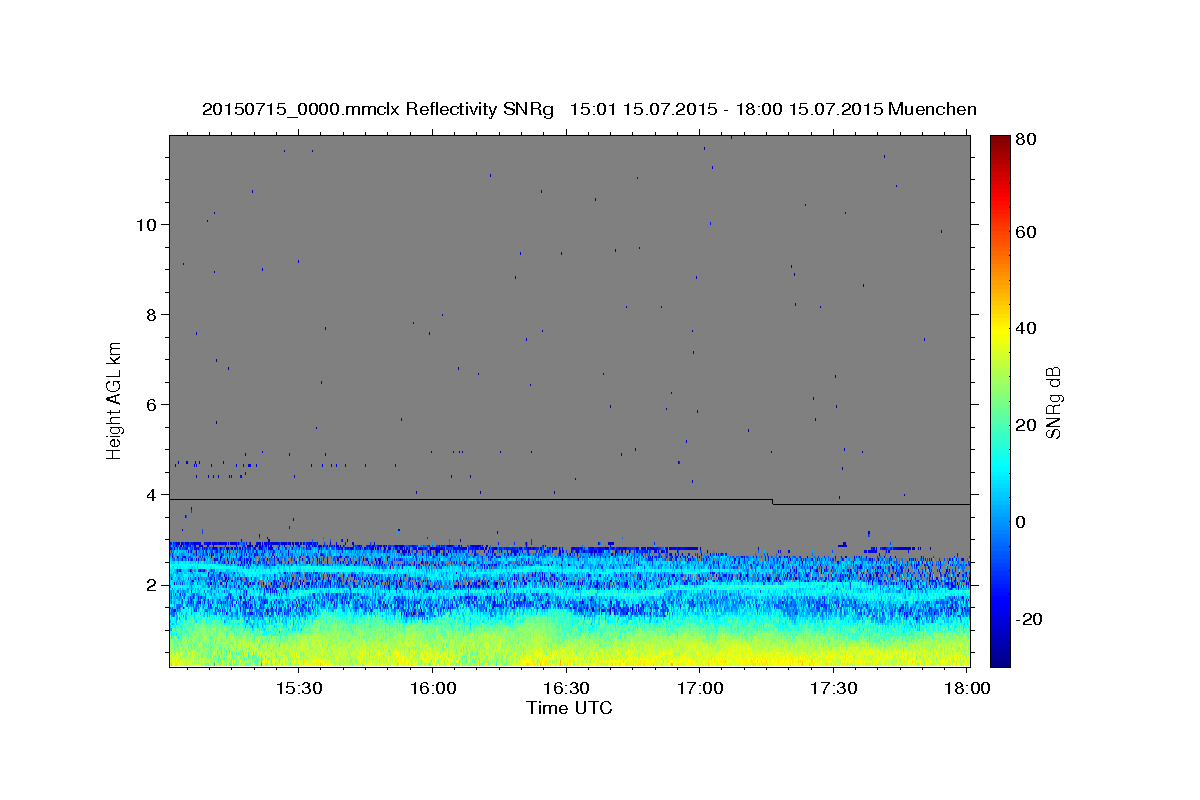Viewport: 1200px width, 800px height.
Task: Click the 16:30 time tick label
Action: [x=566, y=689]
